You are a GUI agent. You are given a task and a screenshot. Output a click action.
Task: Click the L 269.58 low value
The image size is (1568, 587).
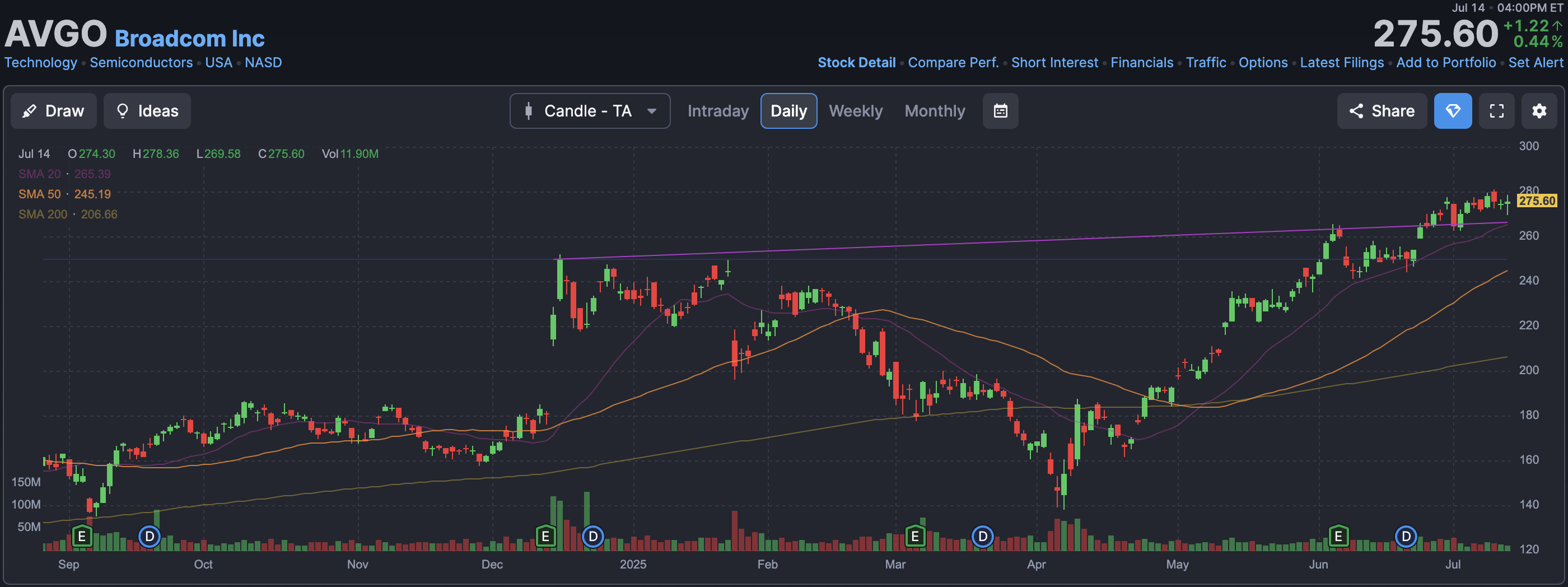click(218, 154)
